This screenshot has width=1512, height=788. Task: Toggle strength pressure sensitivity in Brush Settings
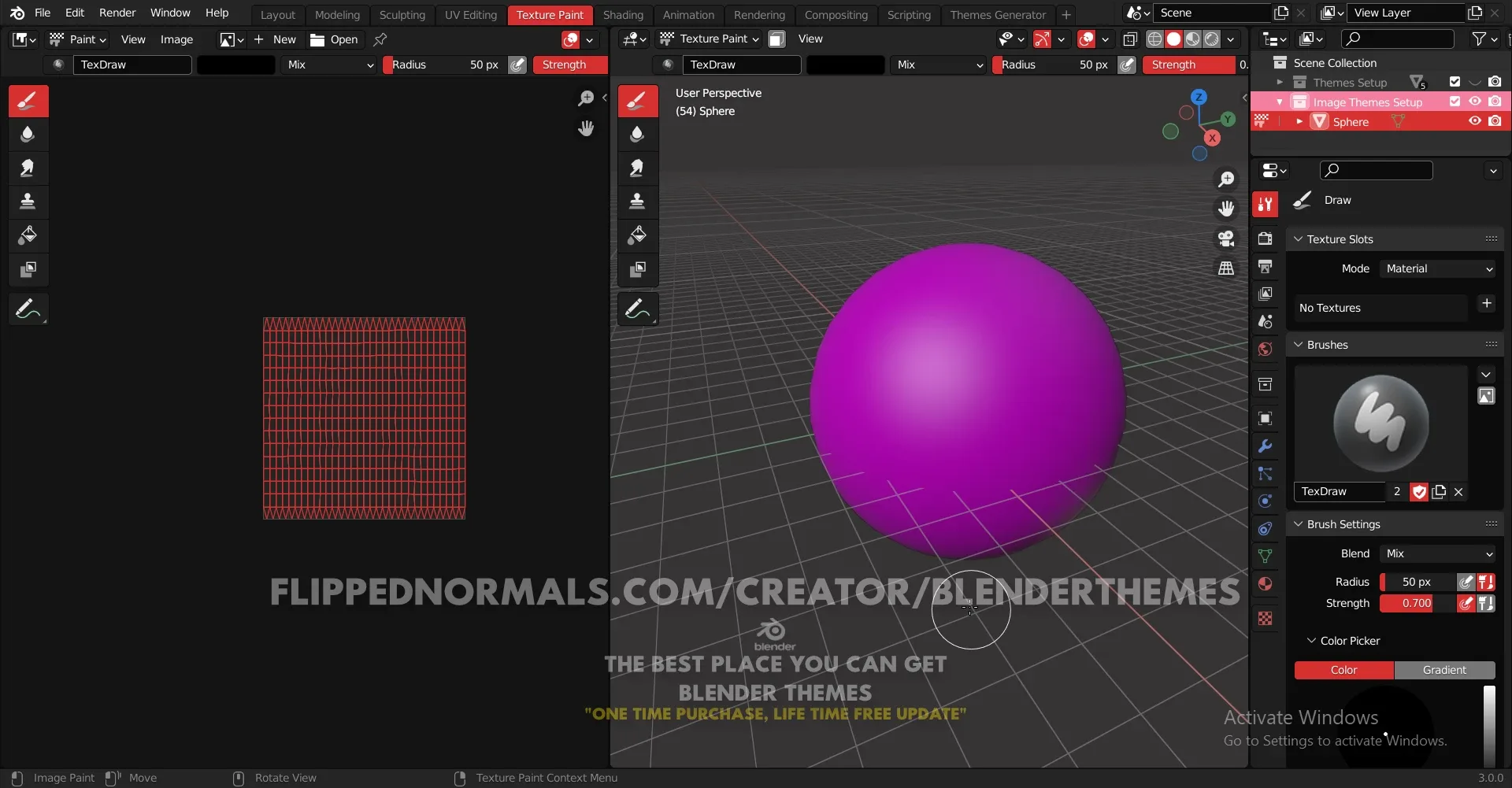(1466, 604)
